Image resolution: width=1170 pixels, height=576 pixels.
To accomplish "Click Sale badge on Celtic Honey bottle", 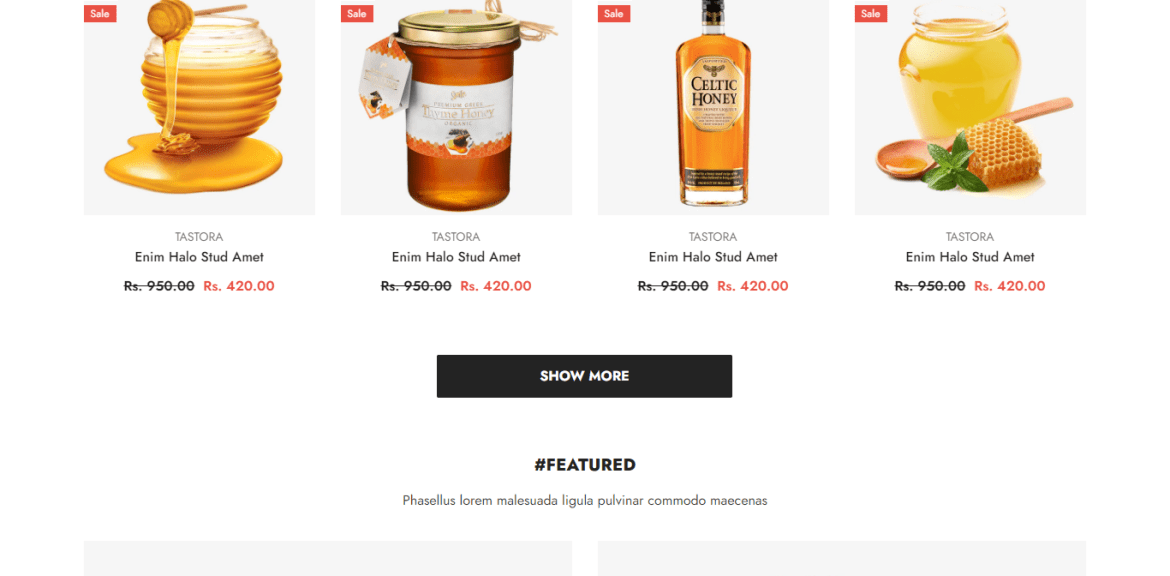I will click(614, 13).
